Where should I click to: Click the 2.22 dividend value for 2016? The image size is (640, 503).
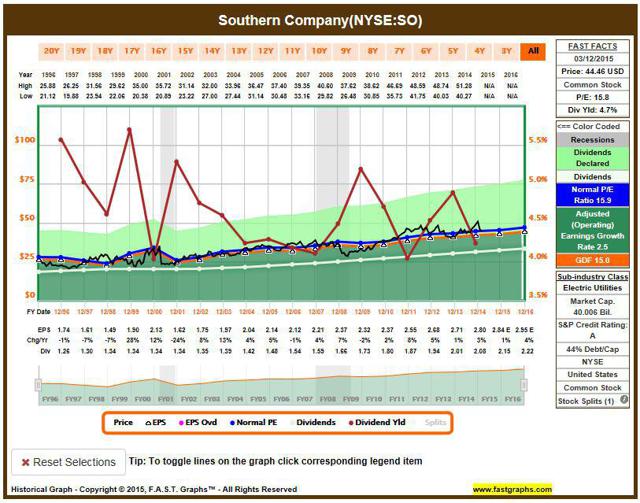click(527, 351)
